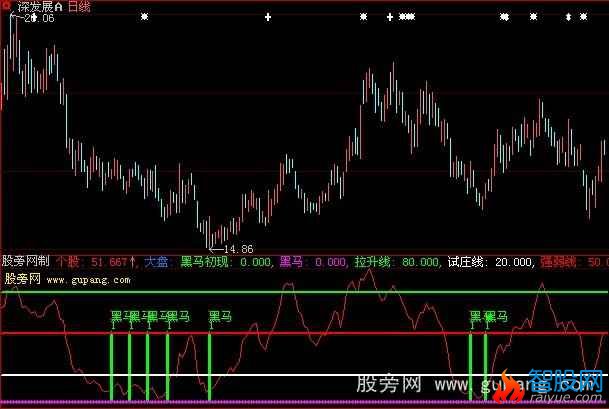Screen dimensions: 609x409
Task: Select the 深发展A stock name
Action: click(40, 7)
